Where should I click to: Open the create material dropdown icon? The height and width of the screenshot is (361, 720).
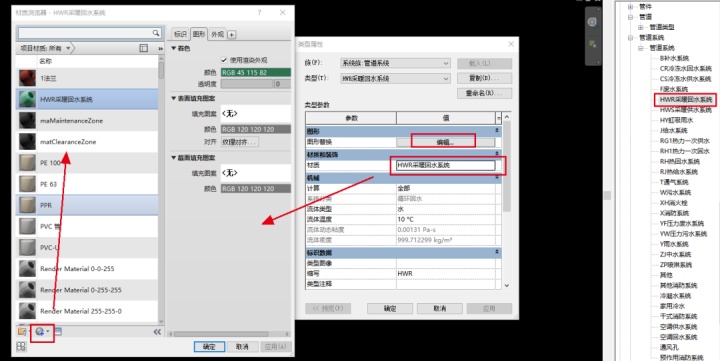click(42, 331)
